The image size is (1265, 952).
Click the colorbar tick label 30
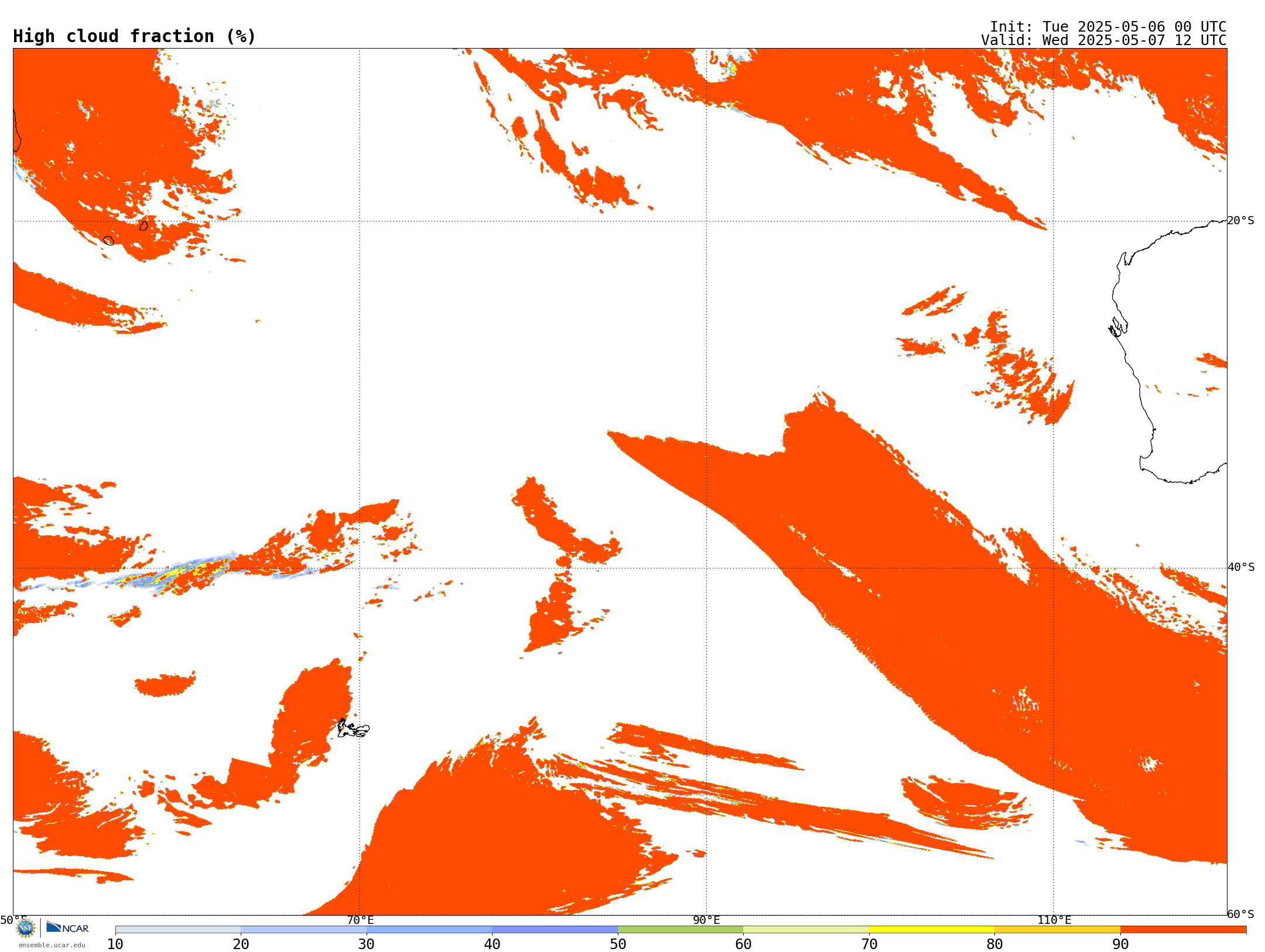click(367, 944)
